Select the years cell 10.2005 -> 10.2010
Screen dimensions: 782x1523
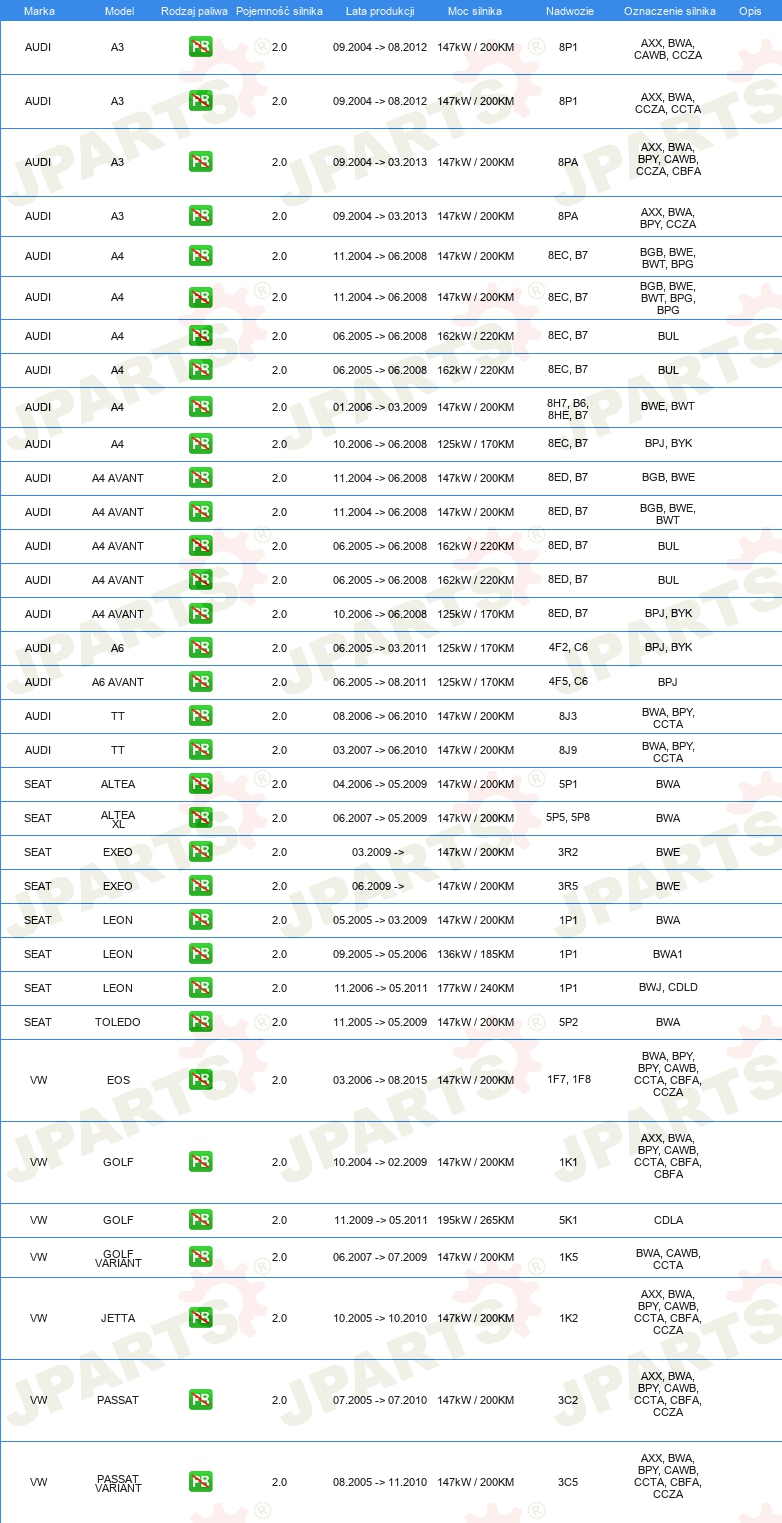tap(380, 1318)
